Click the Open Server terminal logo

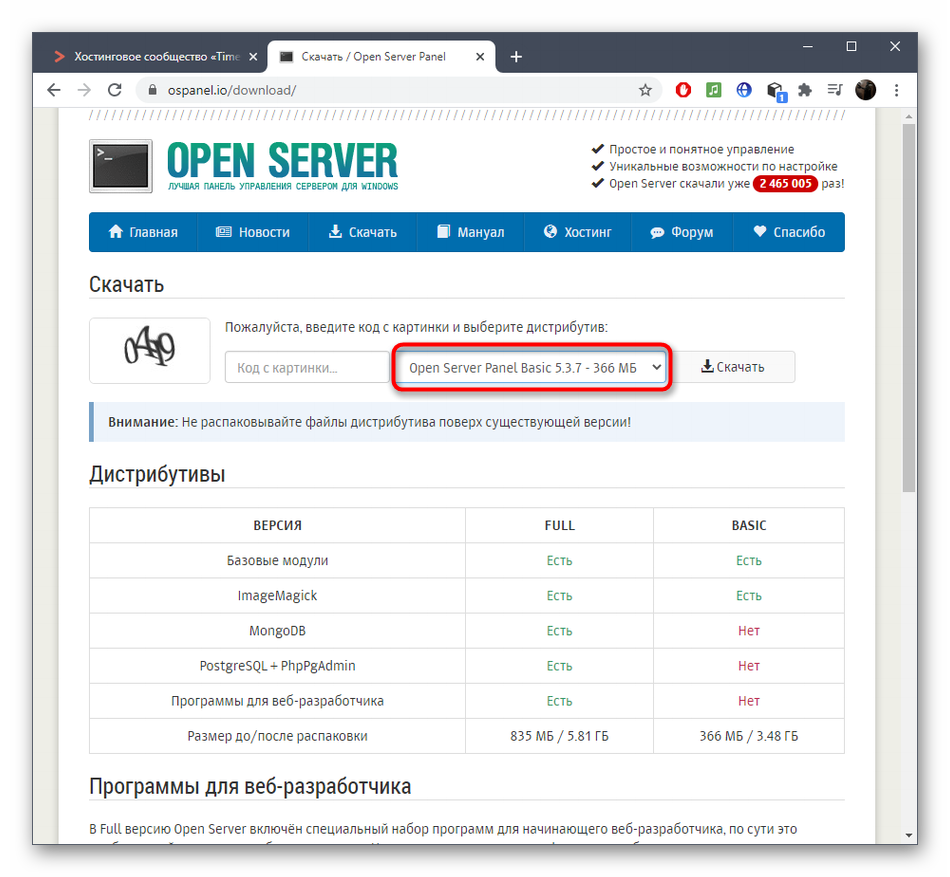point(121,166)
